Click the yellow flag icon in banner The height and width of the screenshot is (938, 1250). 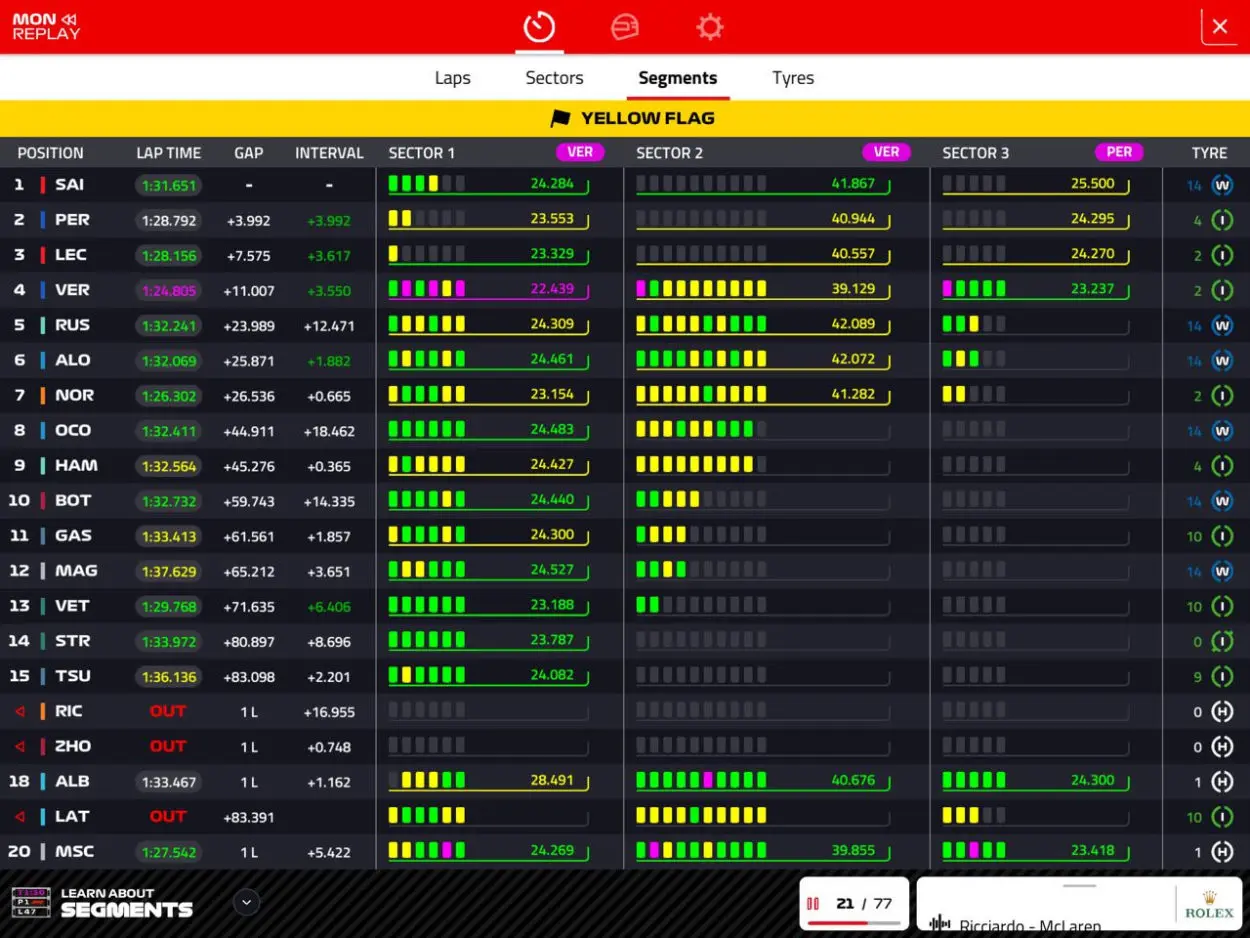coord(560,118)
